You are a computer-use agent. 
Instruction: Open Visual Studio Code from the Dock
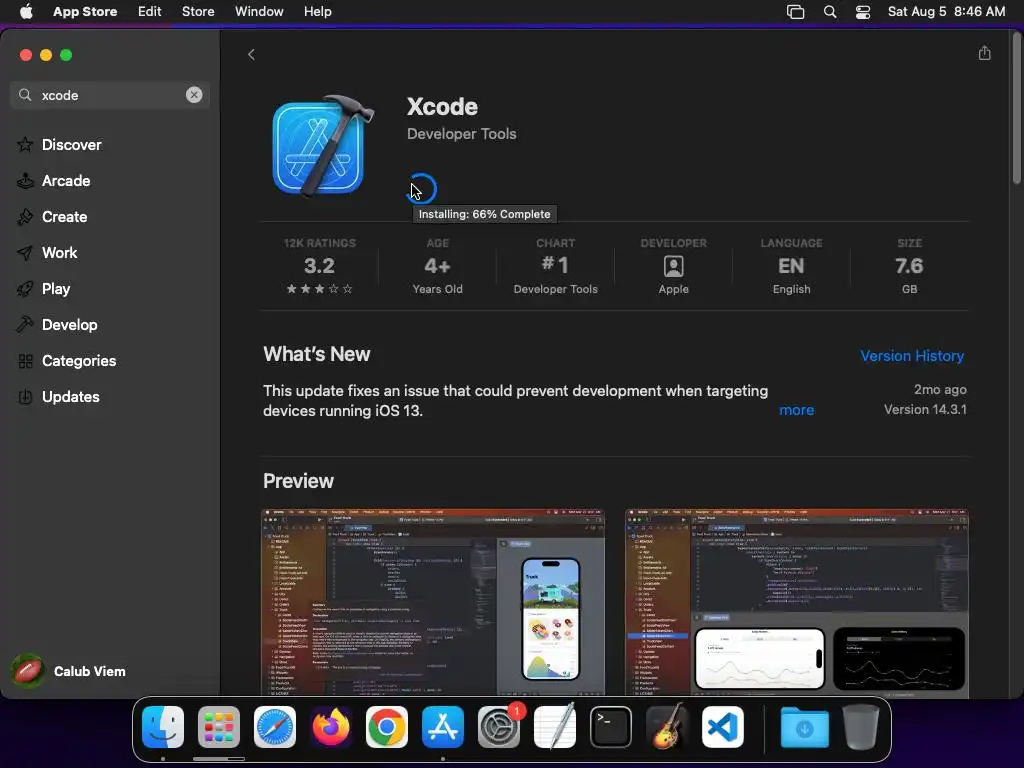pyautogui.click(x=723, y=727)
